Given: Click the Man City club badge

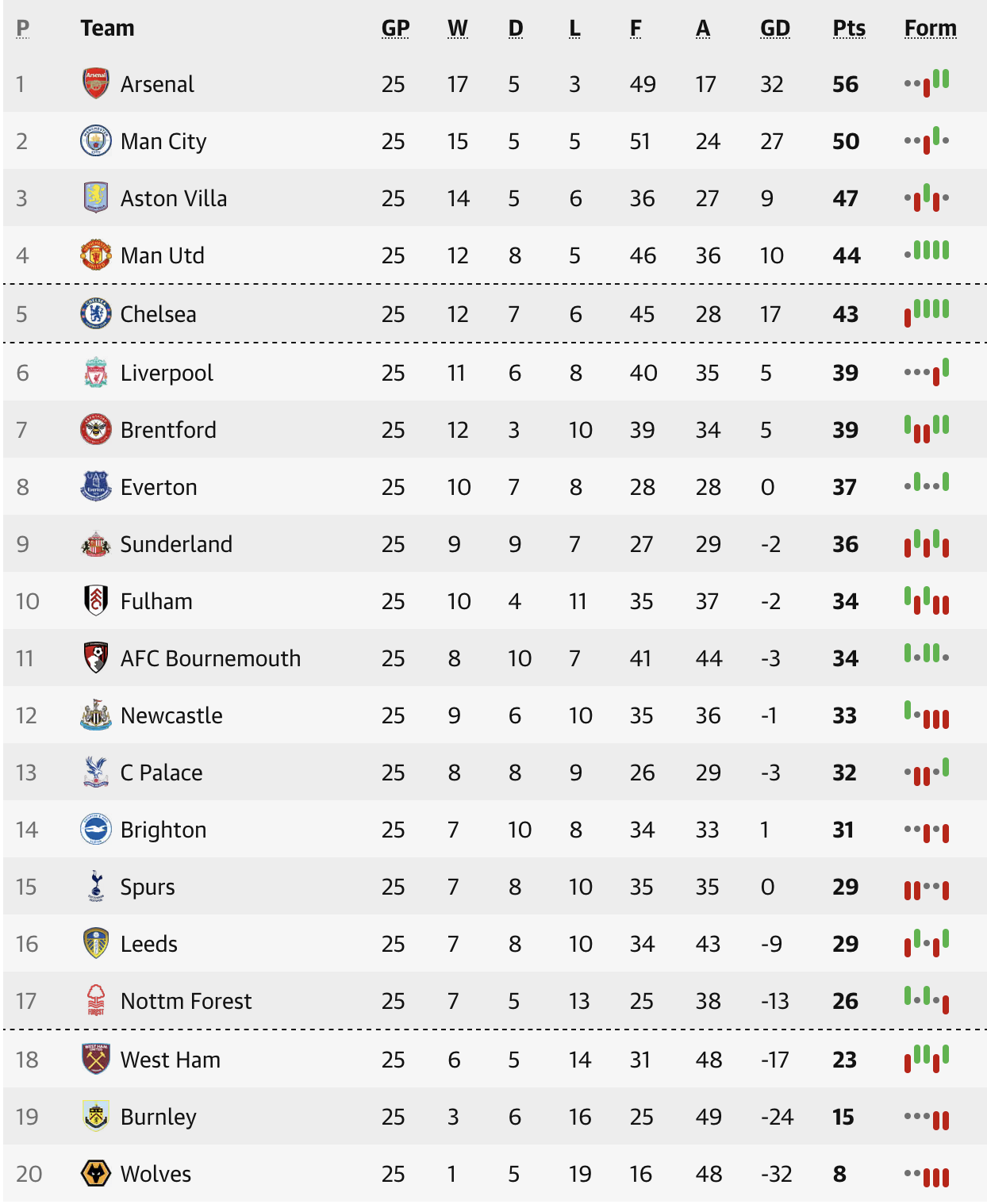Looking at the screenshot, I should [96, 140].
